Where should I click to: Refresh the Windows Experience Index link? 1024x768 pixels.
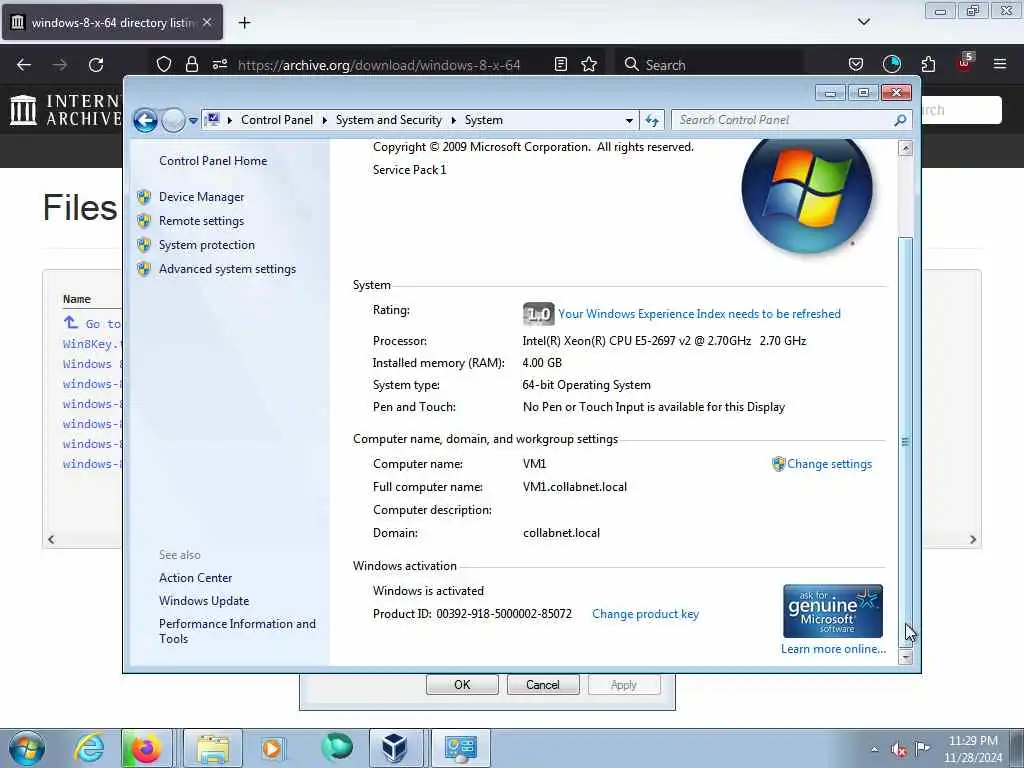coord(699,314)
